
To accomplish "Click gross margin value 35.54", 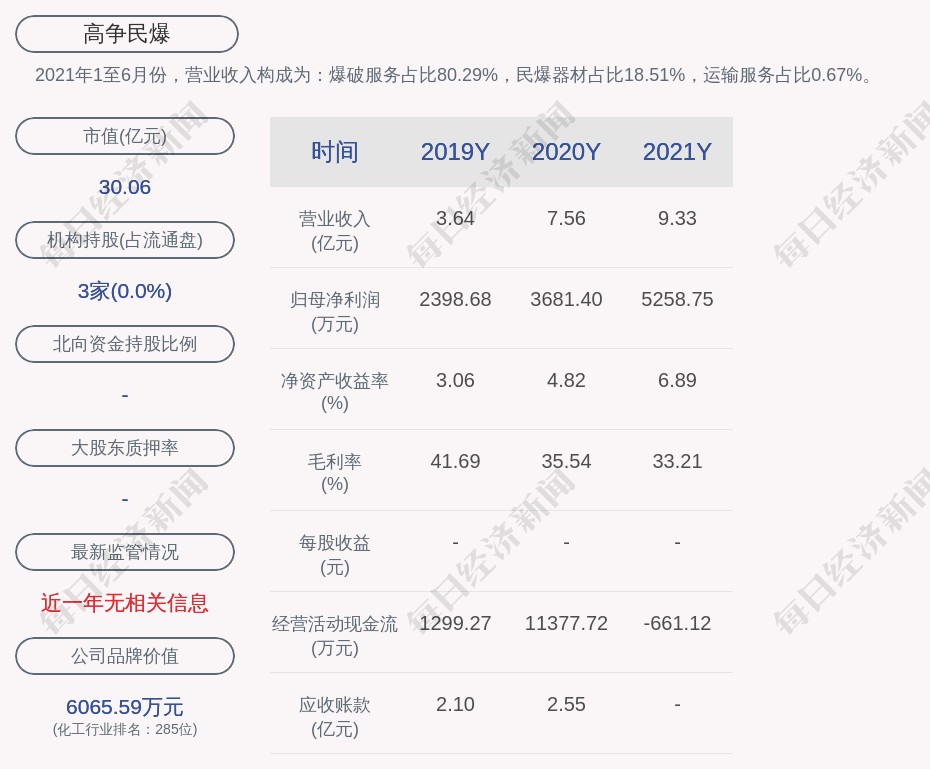I will coord(566,461).
